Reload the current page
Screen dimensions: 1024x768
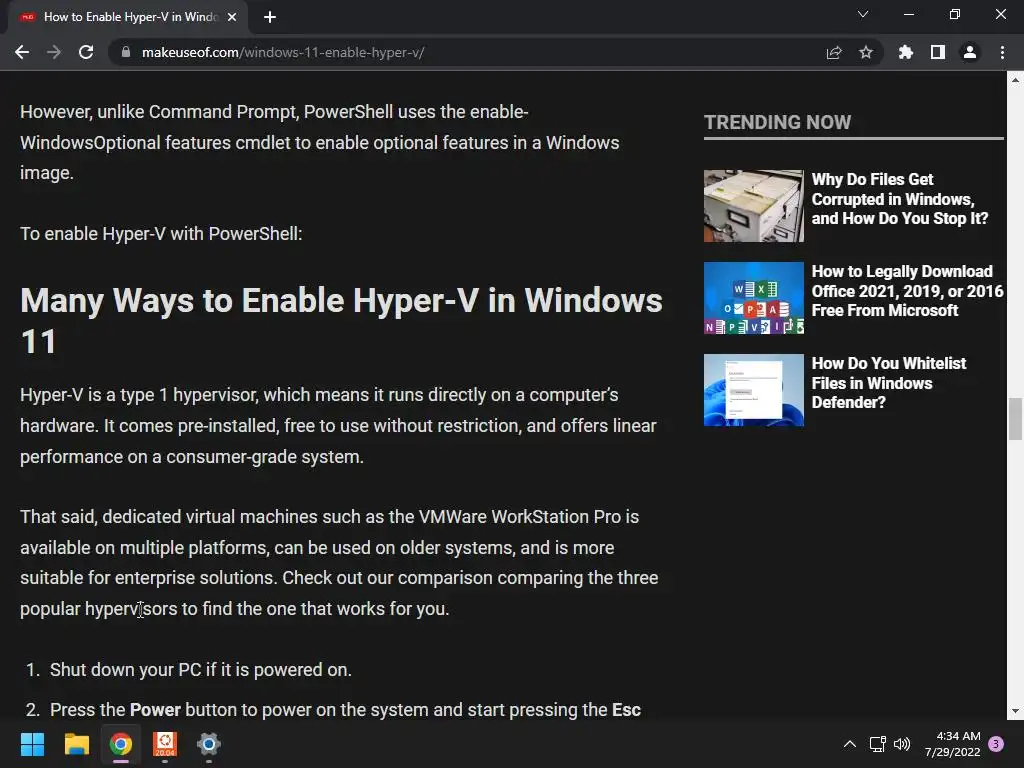coord(86,52)
